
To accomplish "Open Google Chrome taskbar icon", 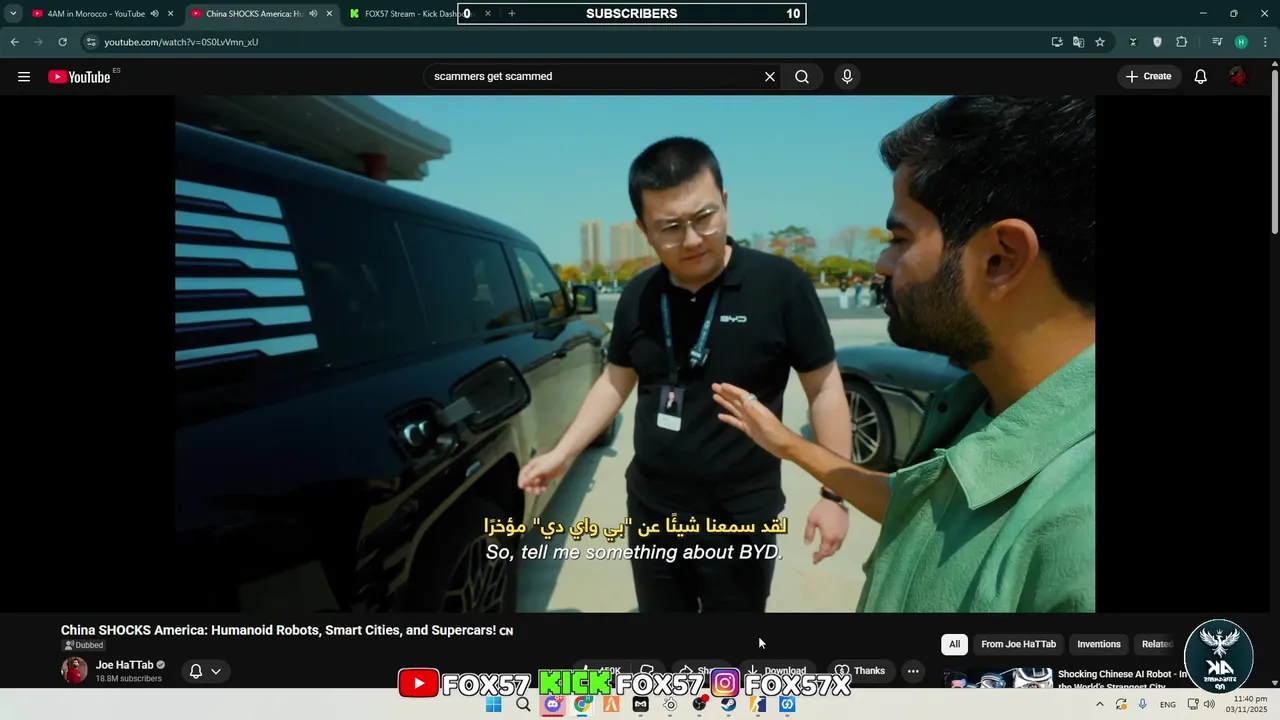I will pyautogui.click(x=582, y=705).
